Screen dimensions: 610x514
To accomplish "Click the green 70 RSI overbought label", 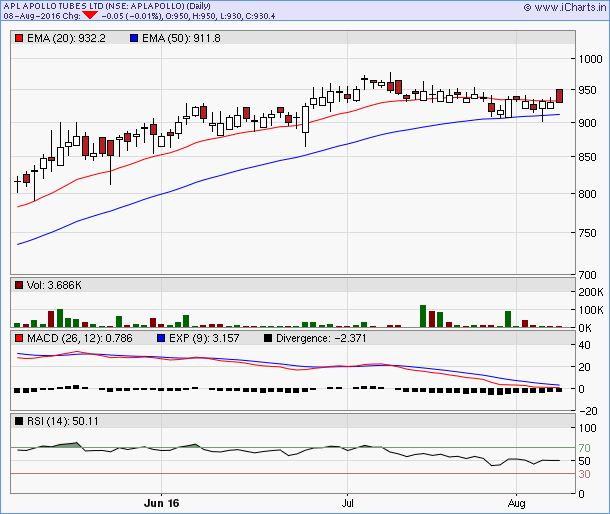I will pyautogui.click(x=585, y=448).
